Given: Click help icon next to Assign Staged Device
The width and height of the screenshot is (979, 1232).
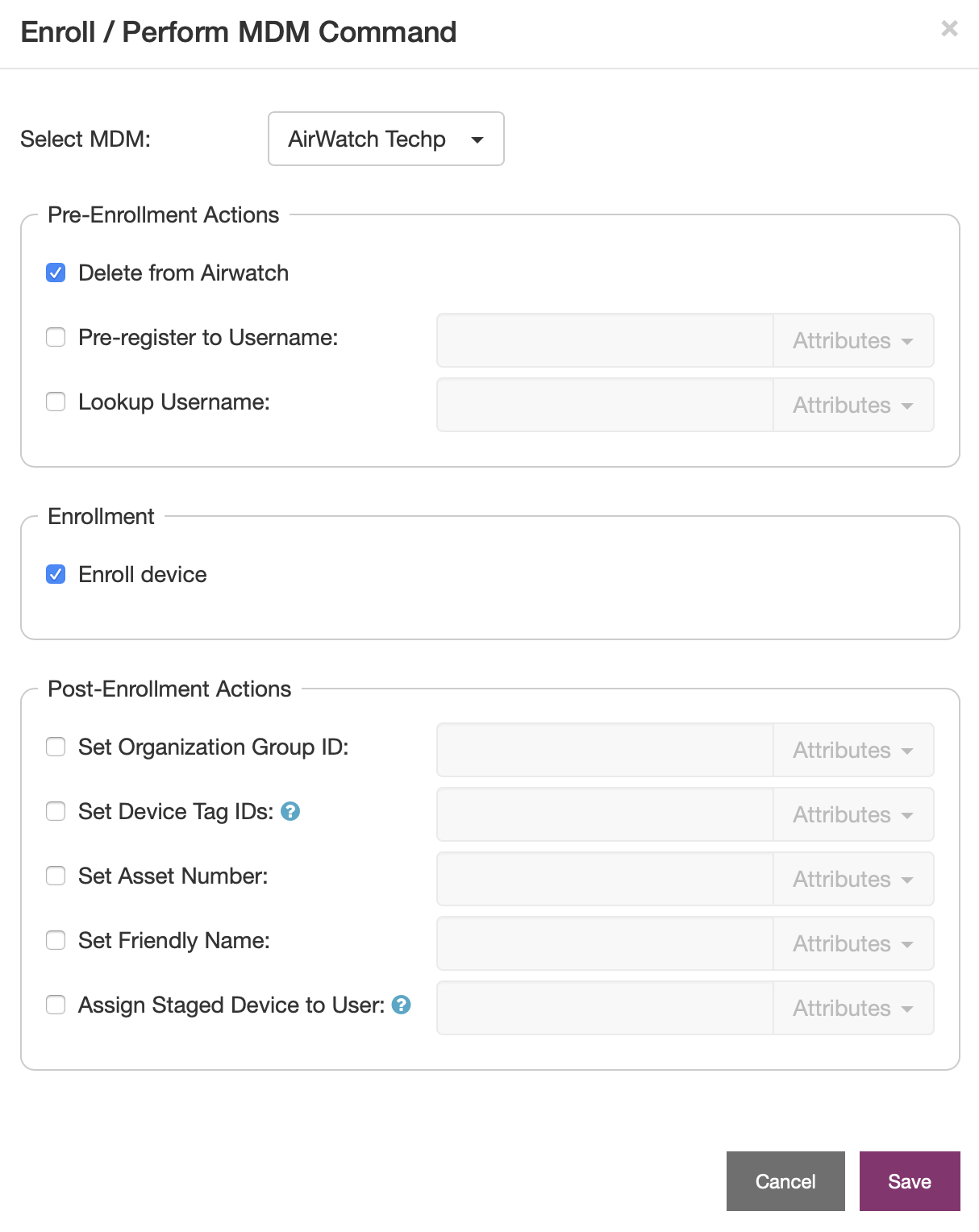Looking at the screenshot, I should pos(401,1005).
